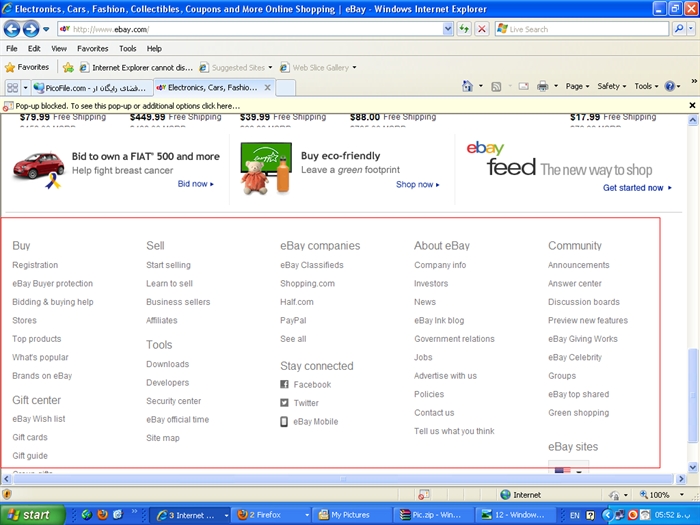Click the Windows Start button
700x525 pixels.
33,515
